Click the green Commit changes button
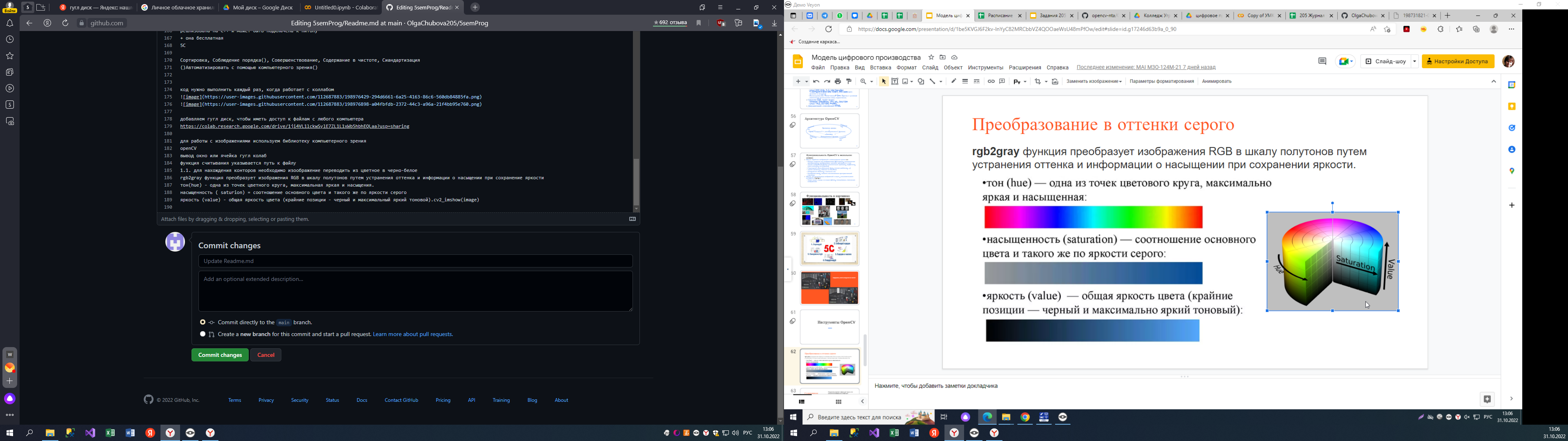Image resolution: width=1568 pixels, height=441 pixels. pos(220,355)
